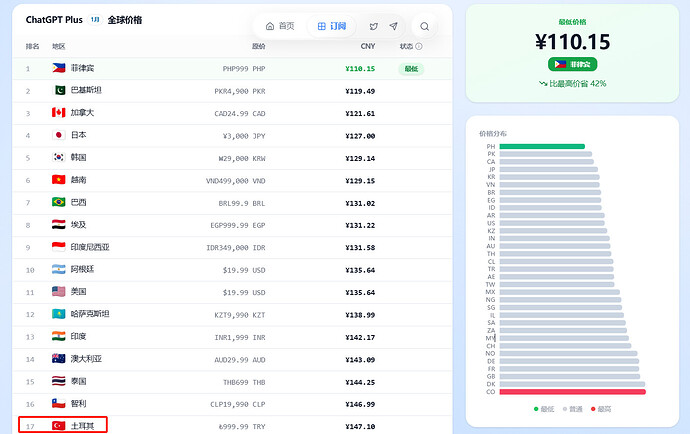Click the ¥110.15 lowest price headline
Viewport: 690px width, 434px height.
[573, 42]
